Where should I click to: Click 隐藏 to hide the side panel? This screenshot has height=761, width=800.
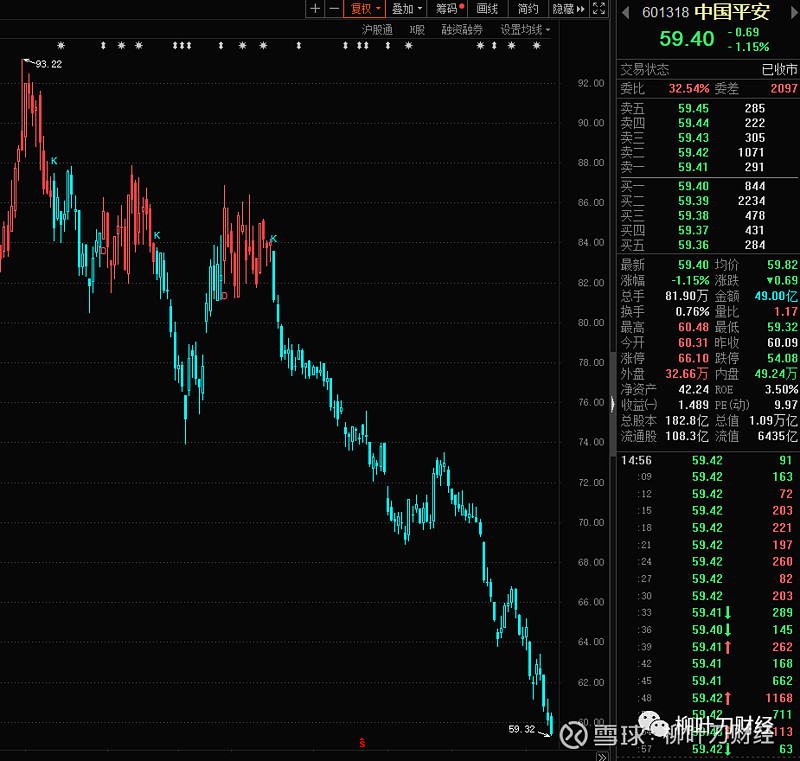click(x=568, y=9)
